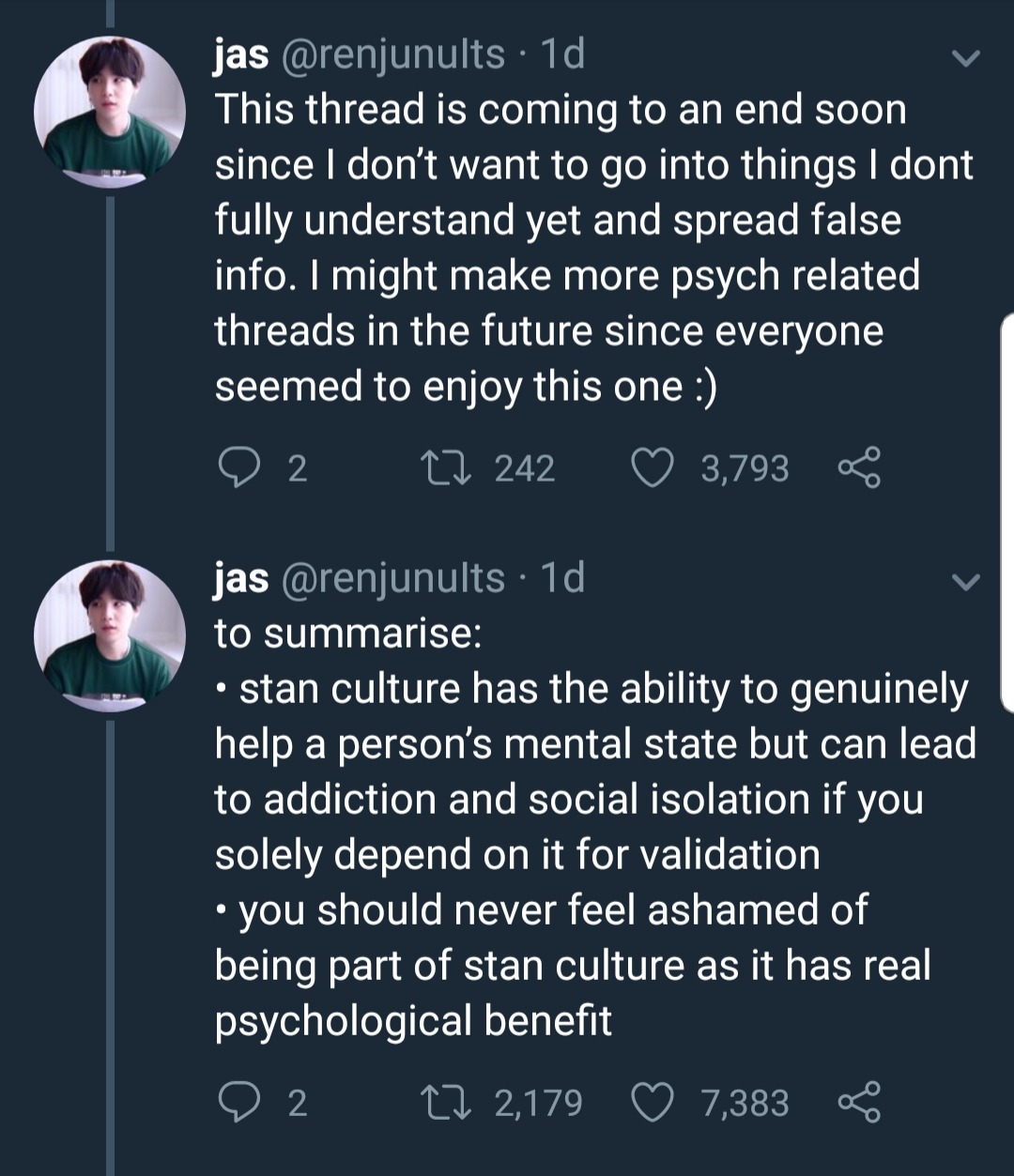View retweet count 242
This screenshot has height=1176, width=1014.
click(524, 467)
